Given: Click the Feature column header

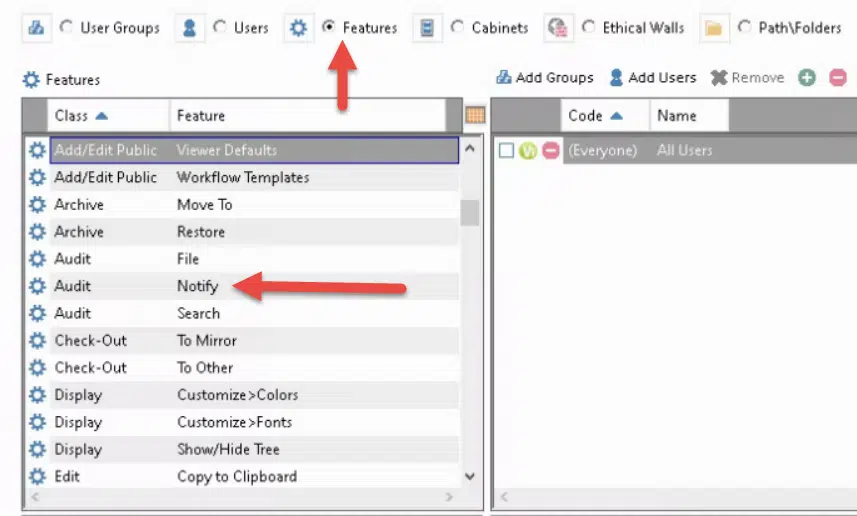Looking at the screenshot, I should click(308, 115).
